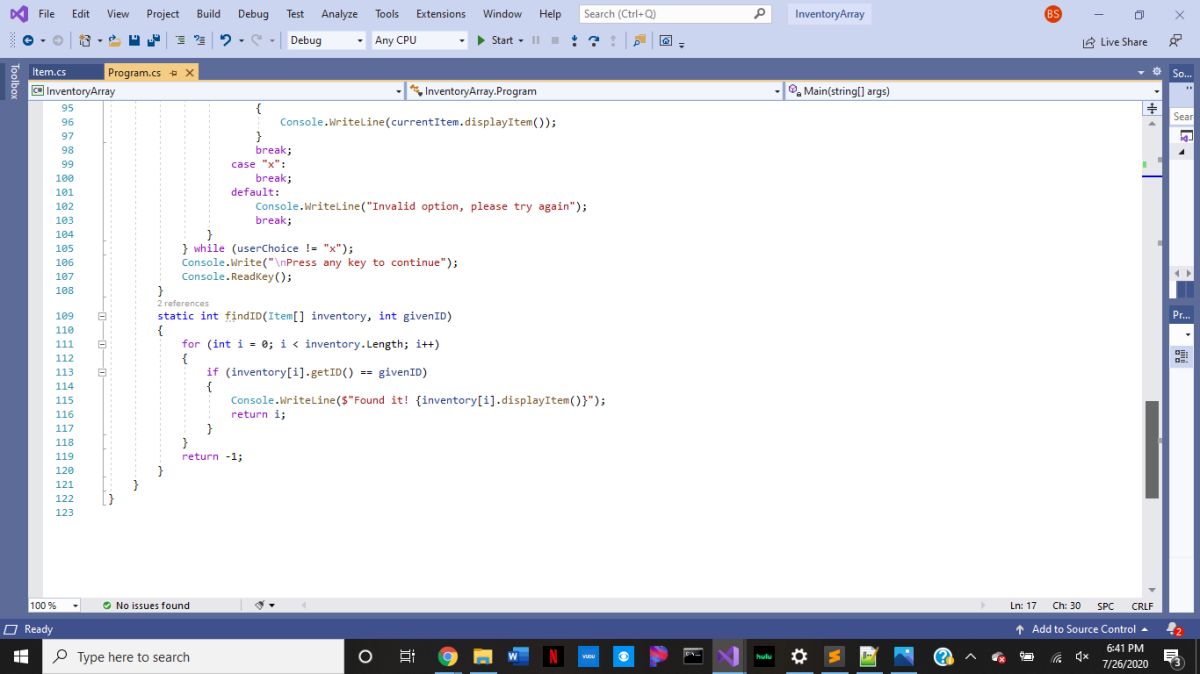The height and width of the screenshot is (674, 1200).
Task: Click the No issues found indicator
Action: (146, 606)
